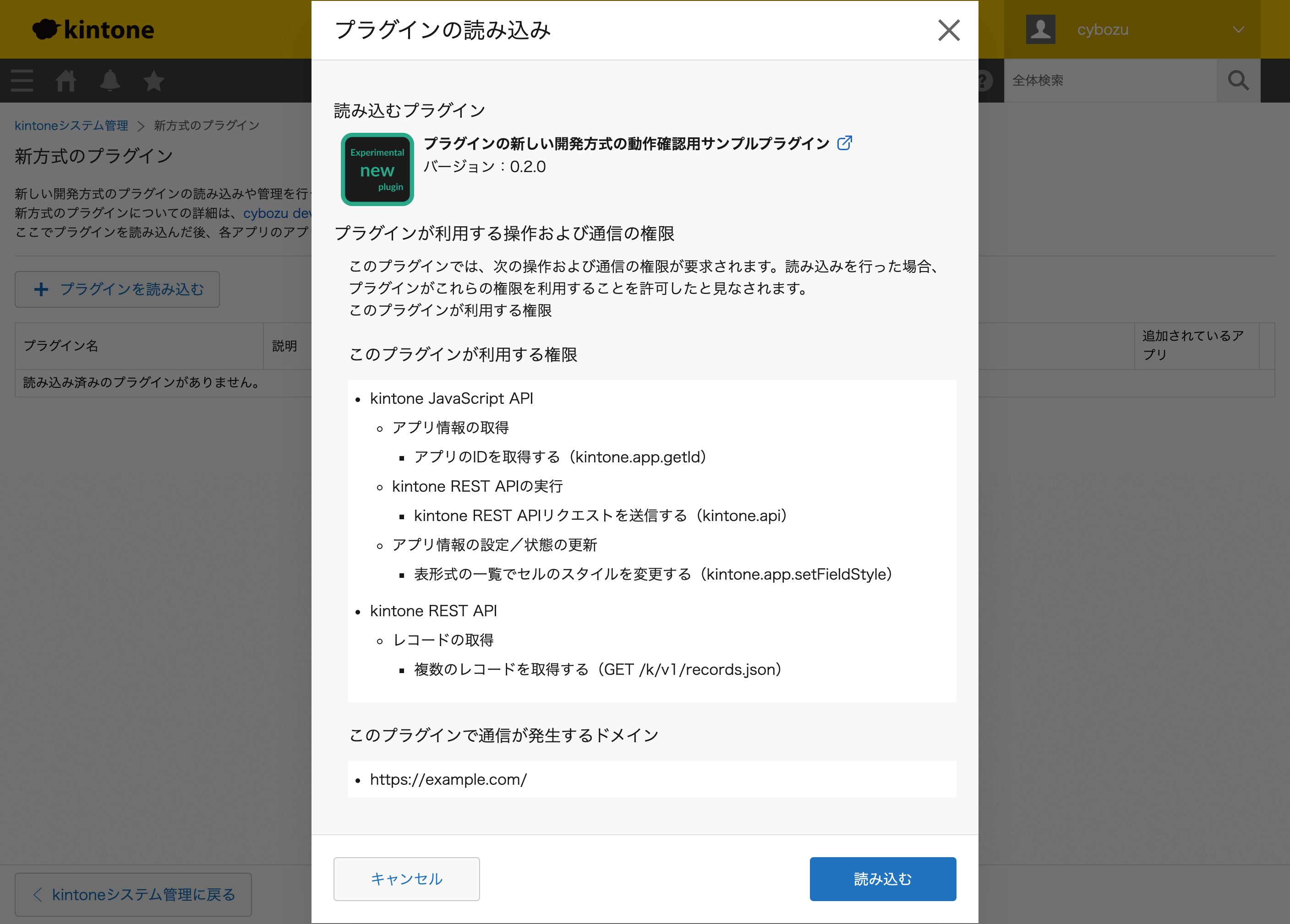Image resolution: width=1290 pixels, height=924 pixels.
Task: Click the plugin name title text
Action: (627, 143)
